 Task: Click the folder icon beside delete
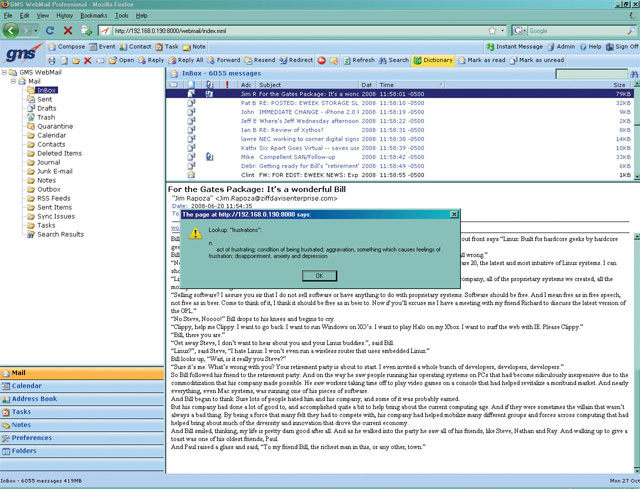pyautogui.click(x=76, y=60)
